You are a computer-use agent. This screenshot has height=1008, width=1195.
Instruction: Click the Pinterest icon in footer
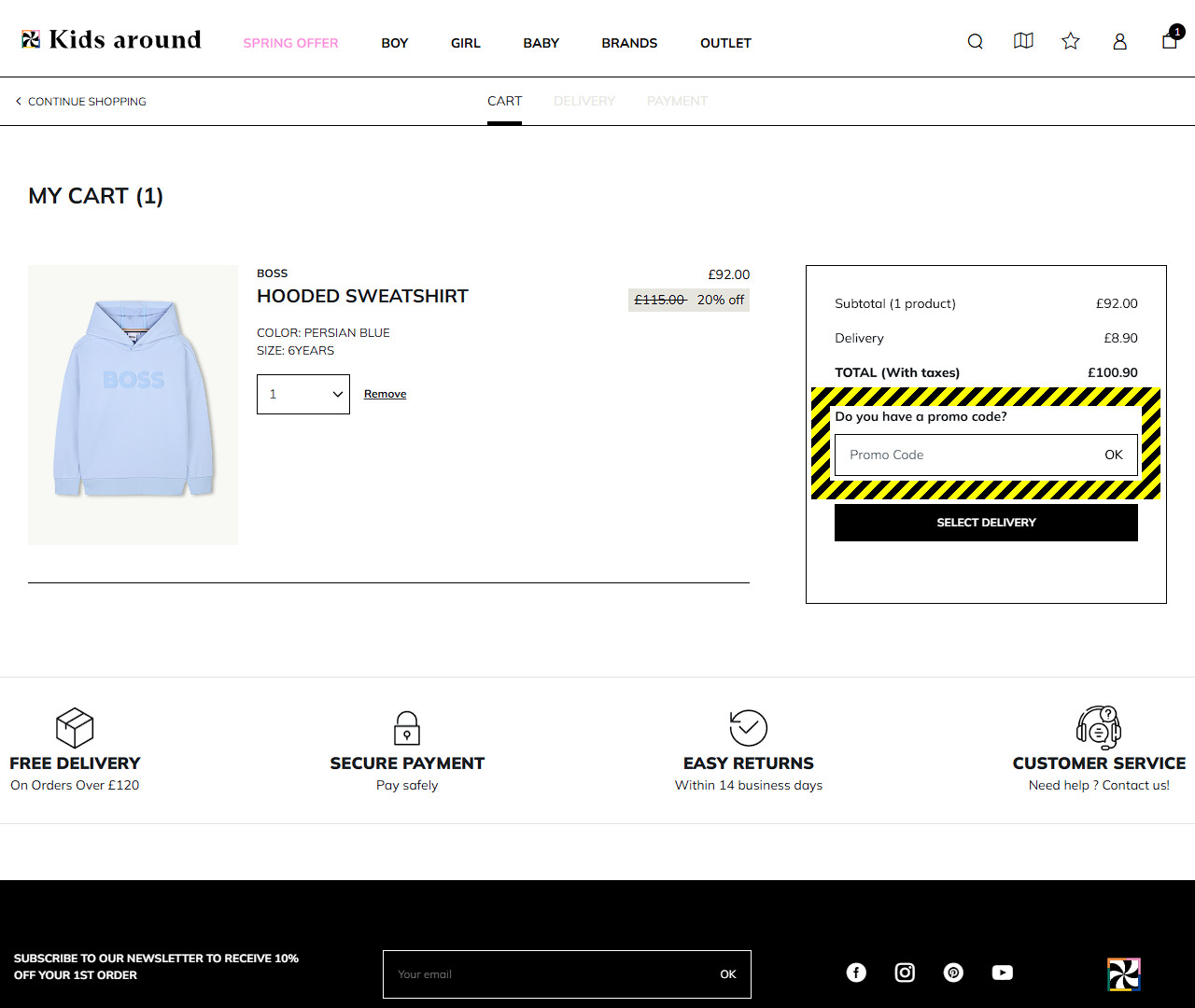click(953, 973)
